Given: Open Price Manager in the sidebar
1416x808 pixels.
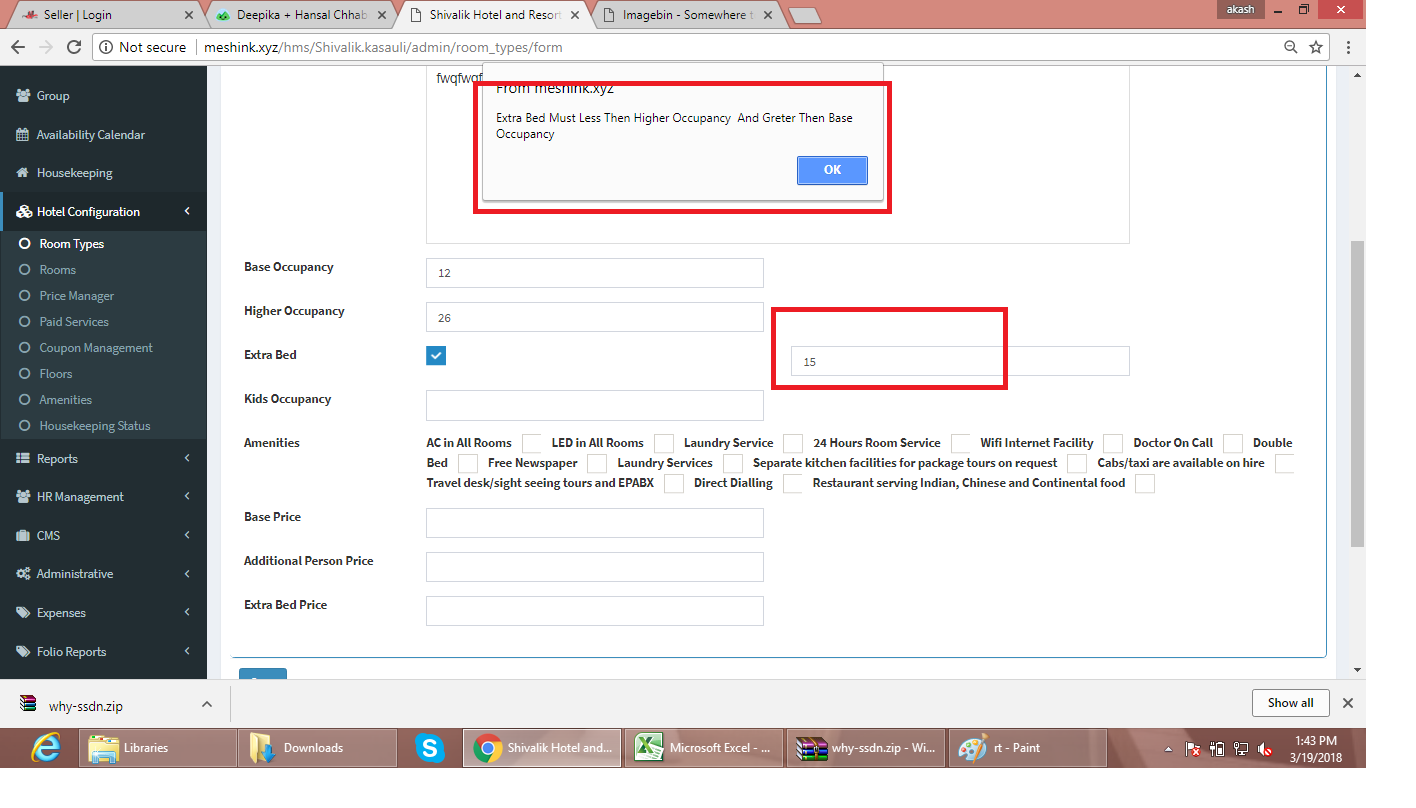Looking at the screenshot, I should pyautogui.click(x=76, y=296).
